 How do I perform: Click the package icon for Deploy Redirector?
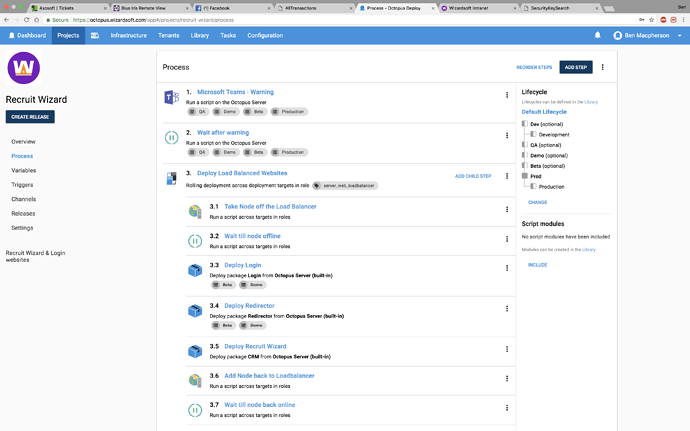(195, 311)
